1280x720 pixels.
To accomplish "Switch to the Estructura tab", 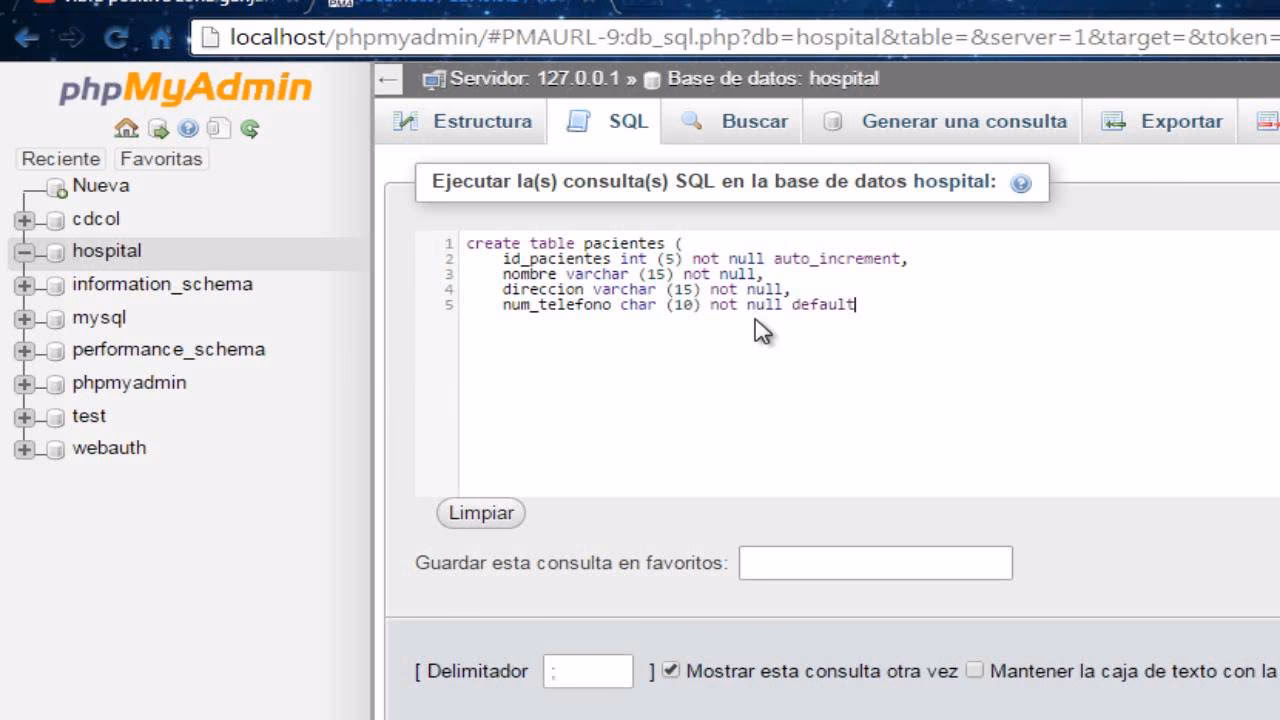I will [463, 121].
